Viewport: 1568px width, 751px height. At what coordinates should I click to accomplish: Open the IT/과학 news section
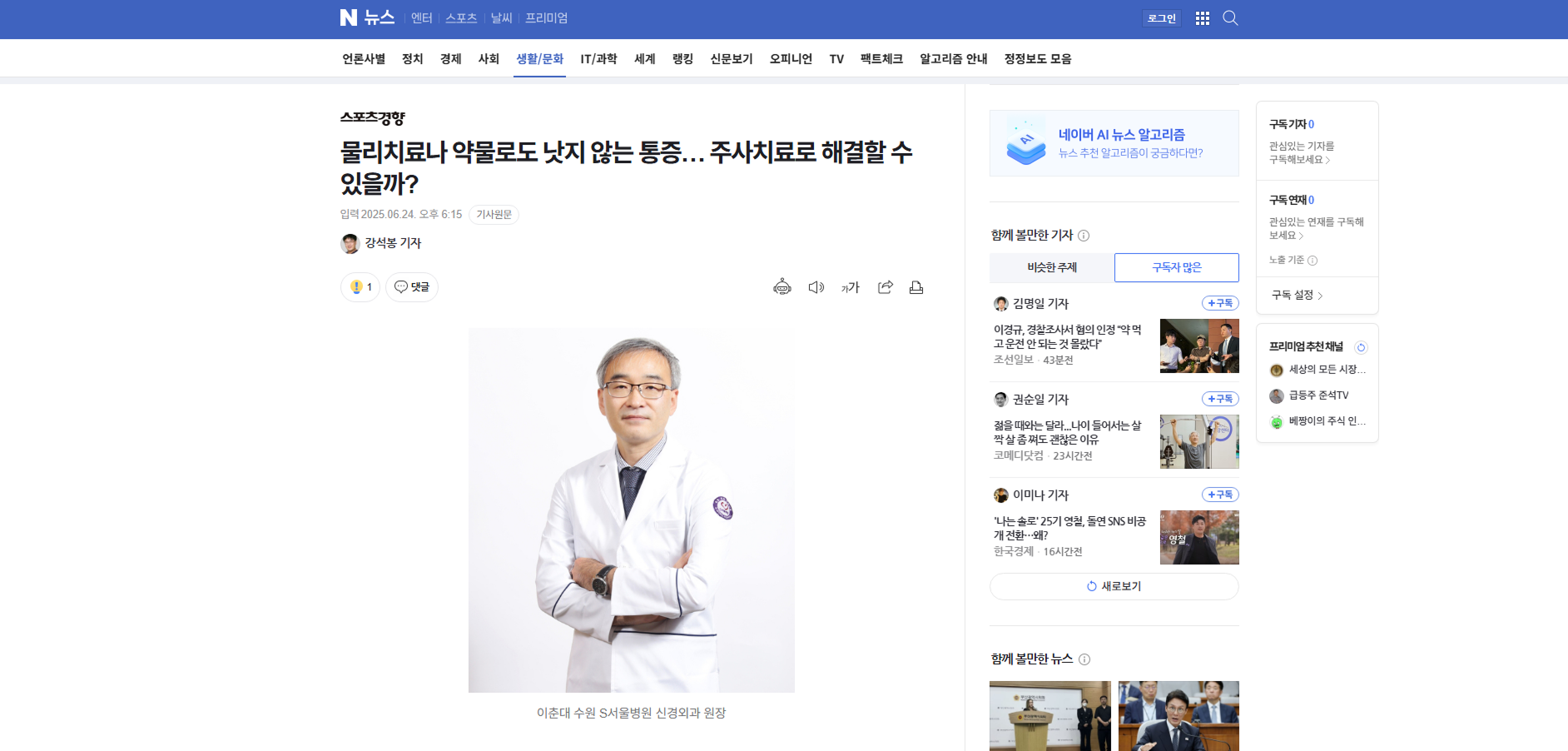click(598, 59)
